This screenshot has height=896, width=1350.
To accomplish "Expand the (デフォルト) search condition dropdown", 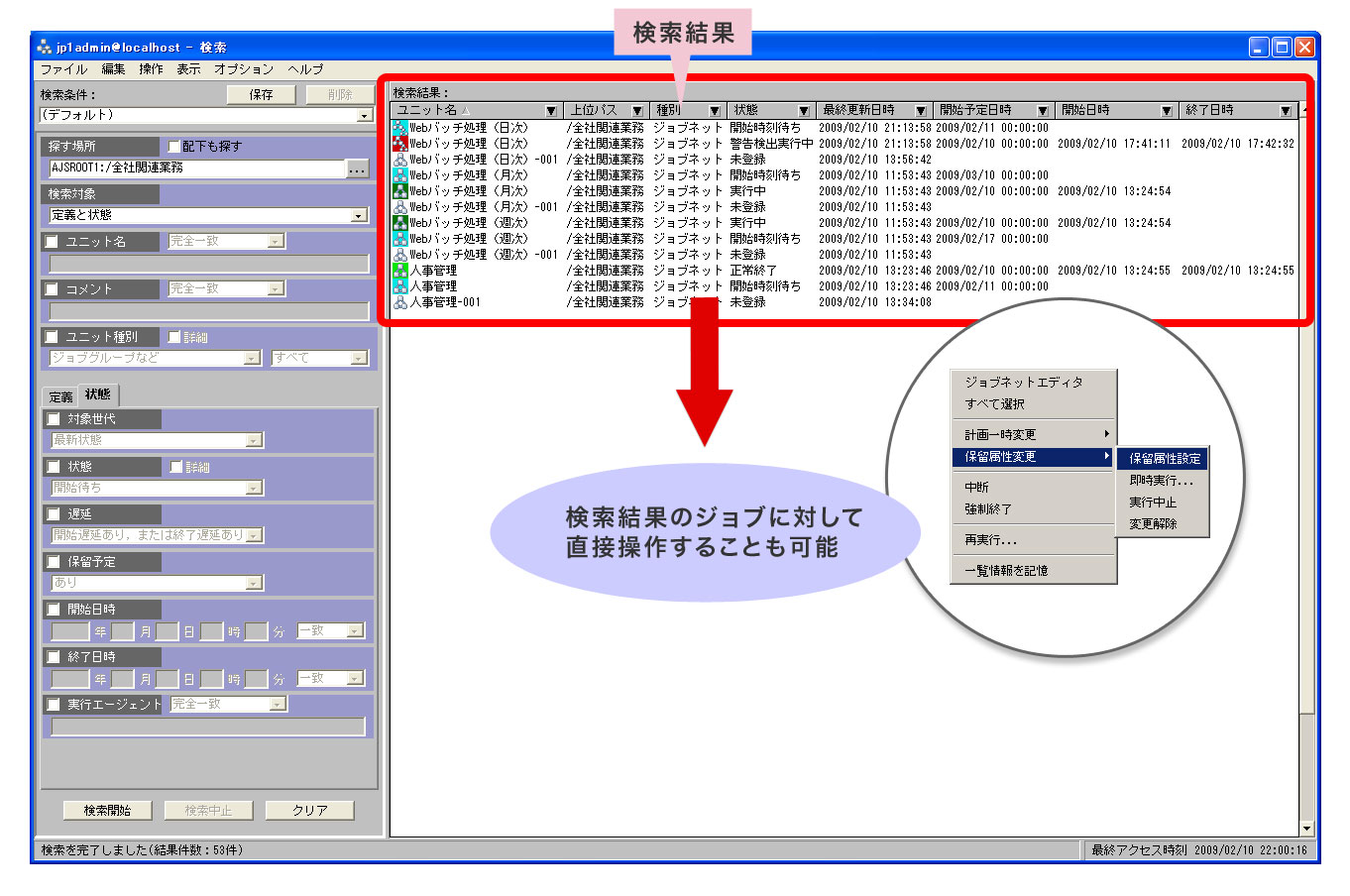I will tap(364, 116).
